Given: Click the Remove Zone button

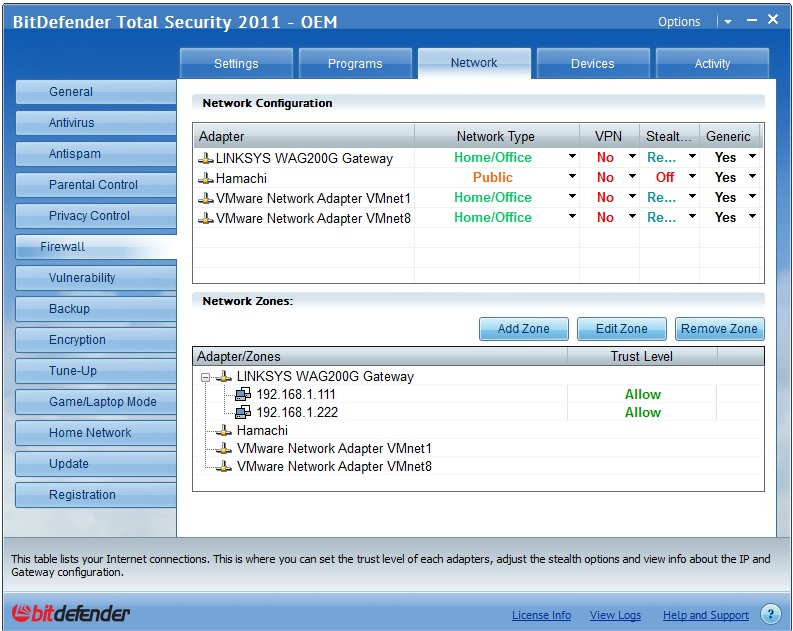Looking at the screenshot, I should pyautogui.click(x=720, y=329).
